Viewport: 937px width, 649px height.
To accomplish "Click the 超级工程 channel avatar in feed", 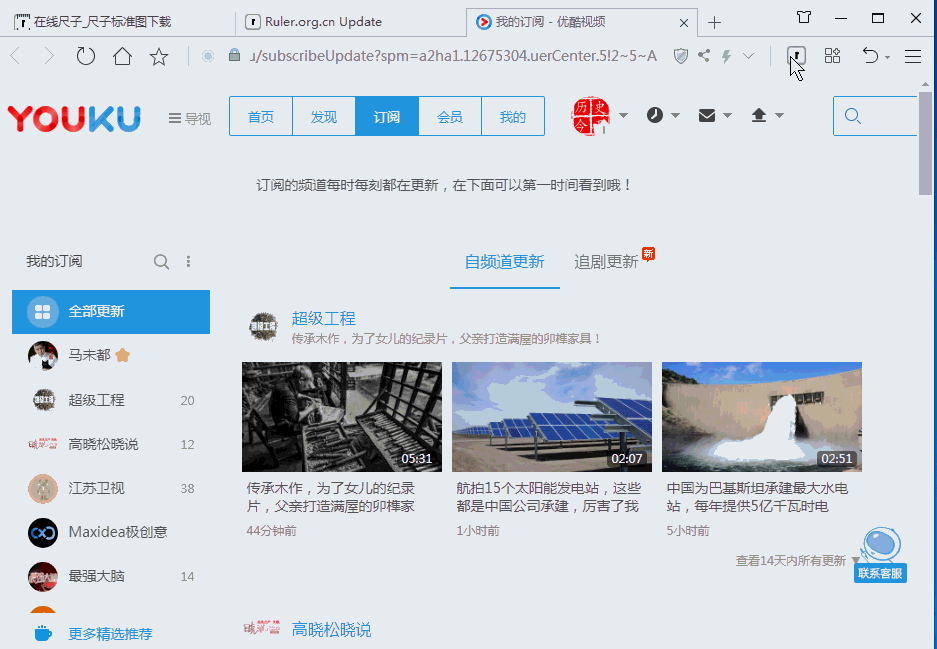I will point(264,326).
